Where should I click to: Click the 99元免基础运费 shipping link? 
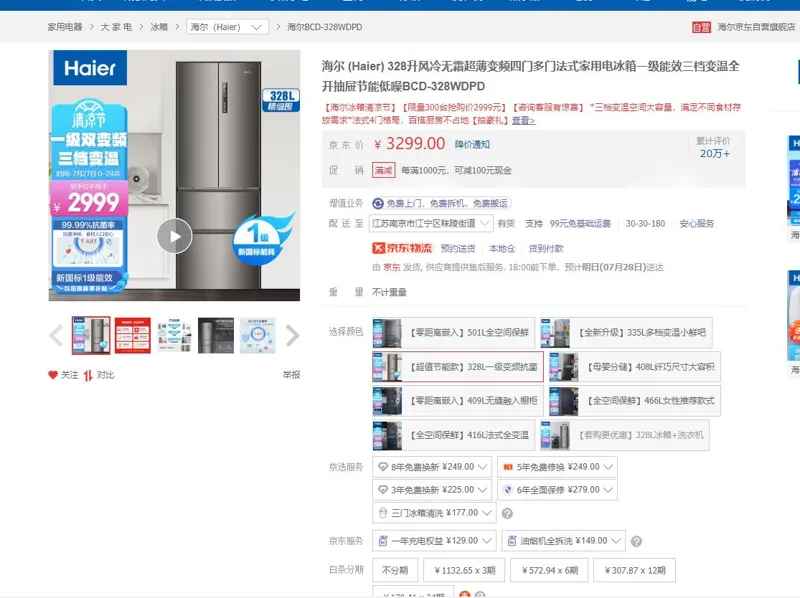click(580, 223)
